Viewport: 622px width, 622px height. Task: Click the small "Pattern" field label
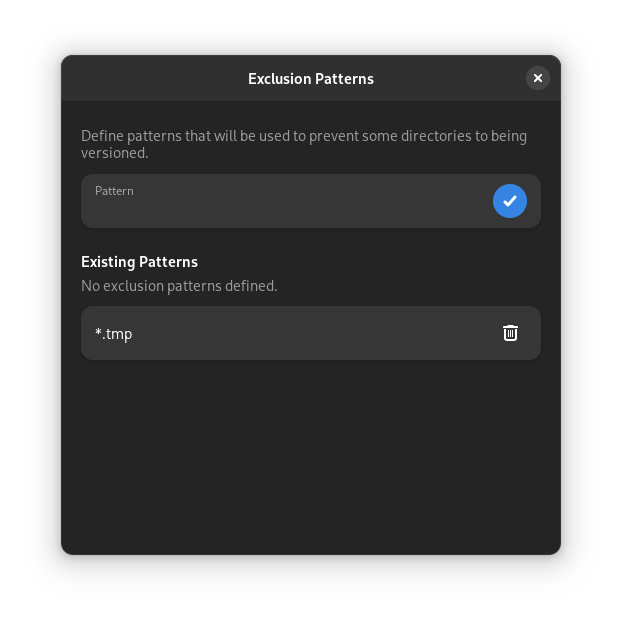pyautogui.click(x=114, y=191)
